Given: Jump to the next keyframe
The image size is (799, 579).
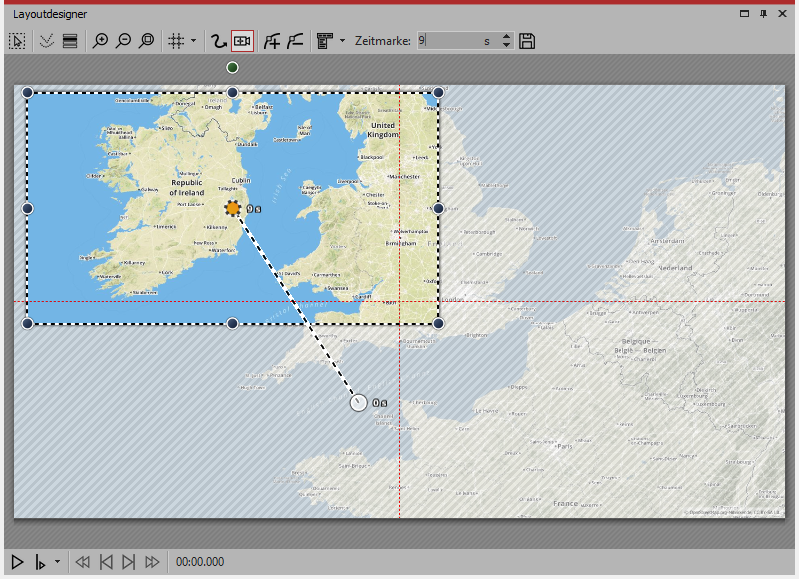Looking at the screenshot, I should point(128,562).
